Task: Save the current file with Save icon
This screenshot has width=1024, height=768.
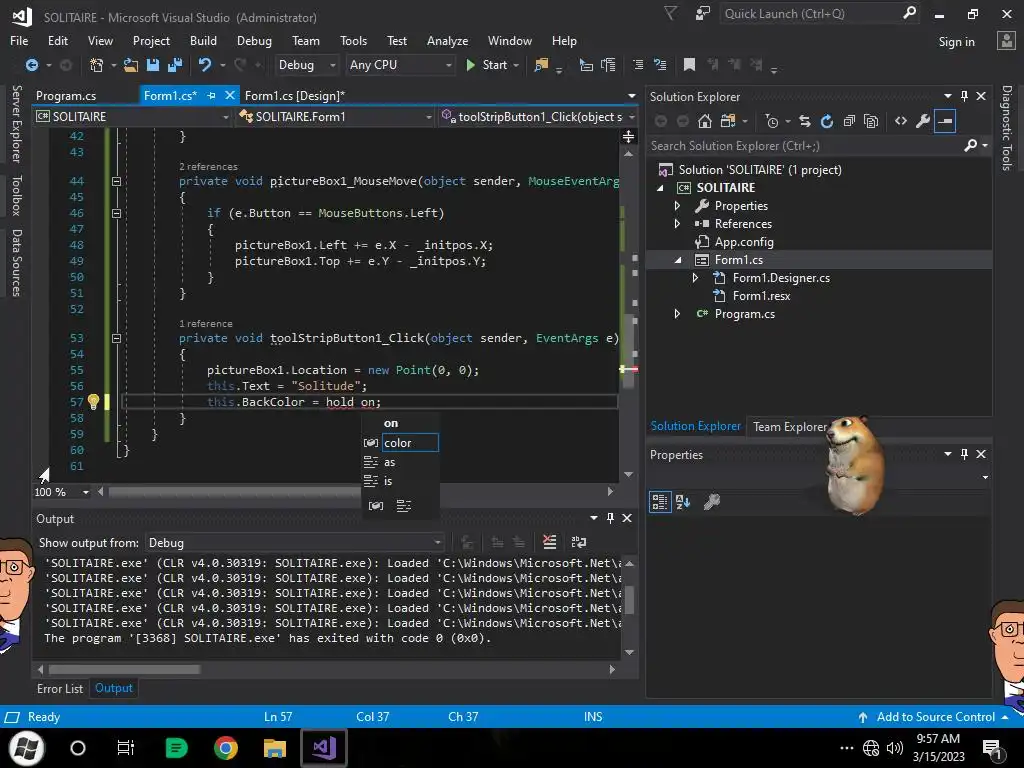Action: click(153, 65)
